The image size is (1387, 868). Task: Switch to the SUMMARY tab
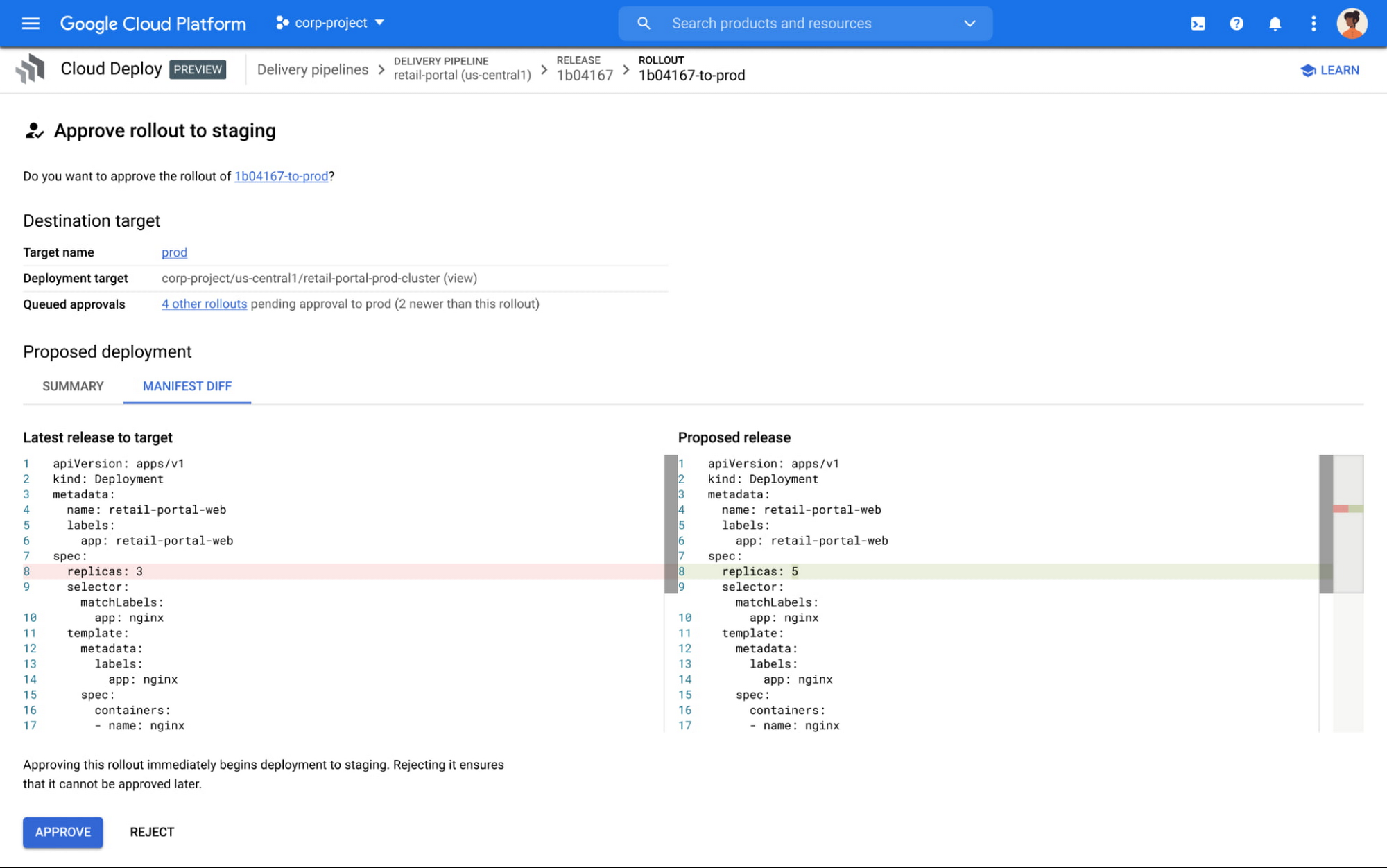tap(73, 386)
